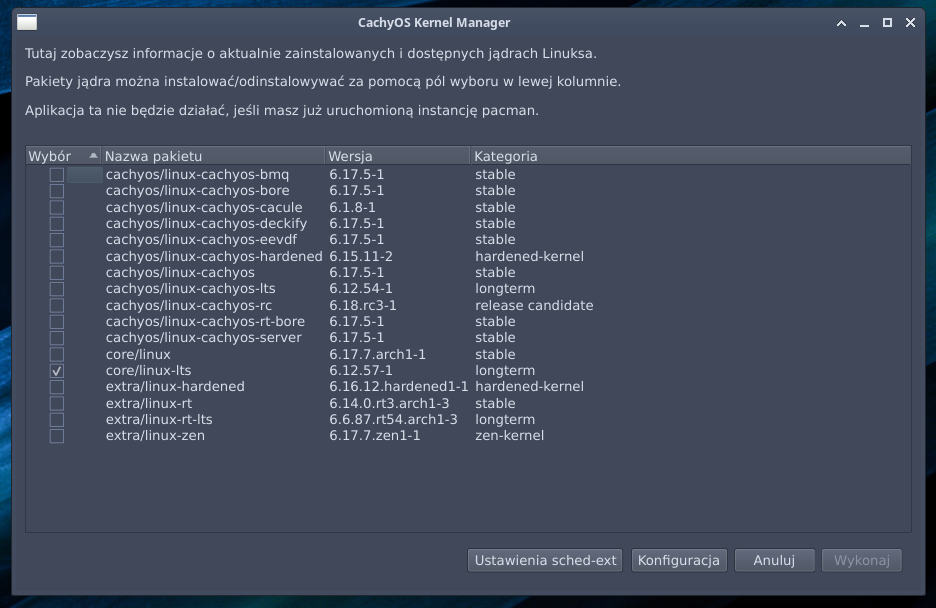Click the Konfiguracja button
This screenshot has width=936, height=608.
tap(679, 560)
